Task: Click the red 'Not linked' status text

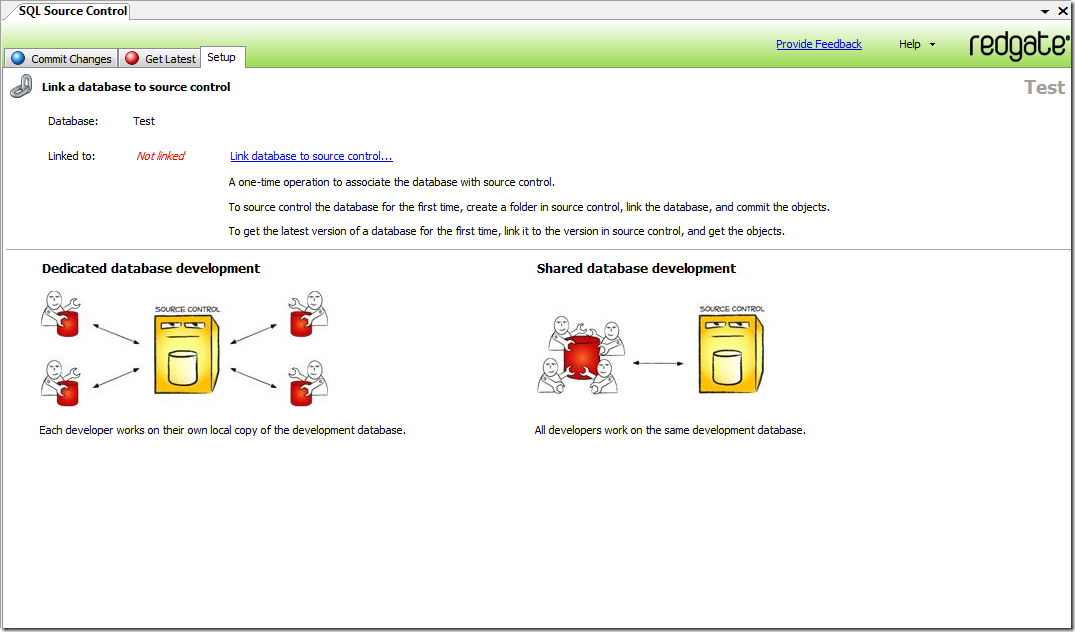Action: [160, 156]
